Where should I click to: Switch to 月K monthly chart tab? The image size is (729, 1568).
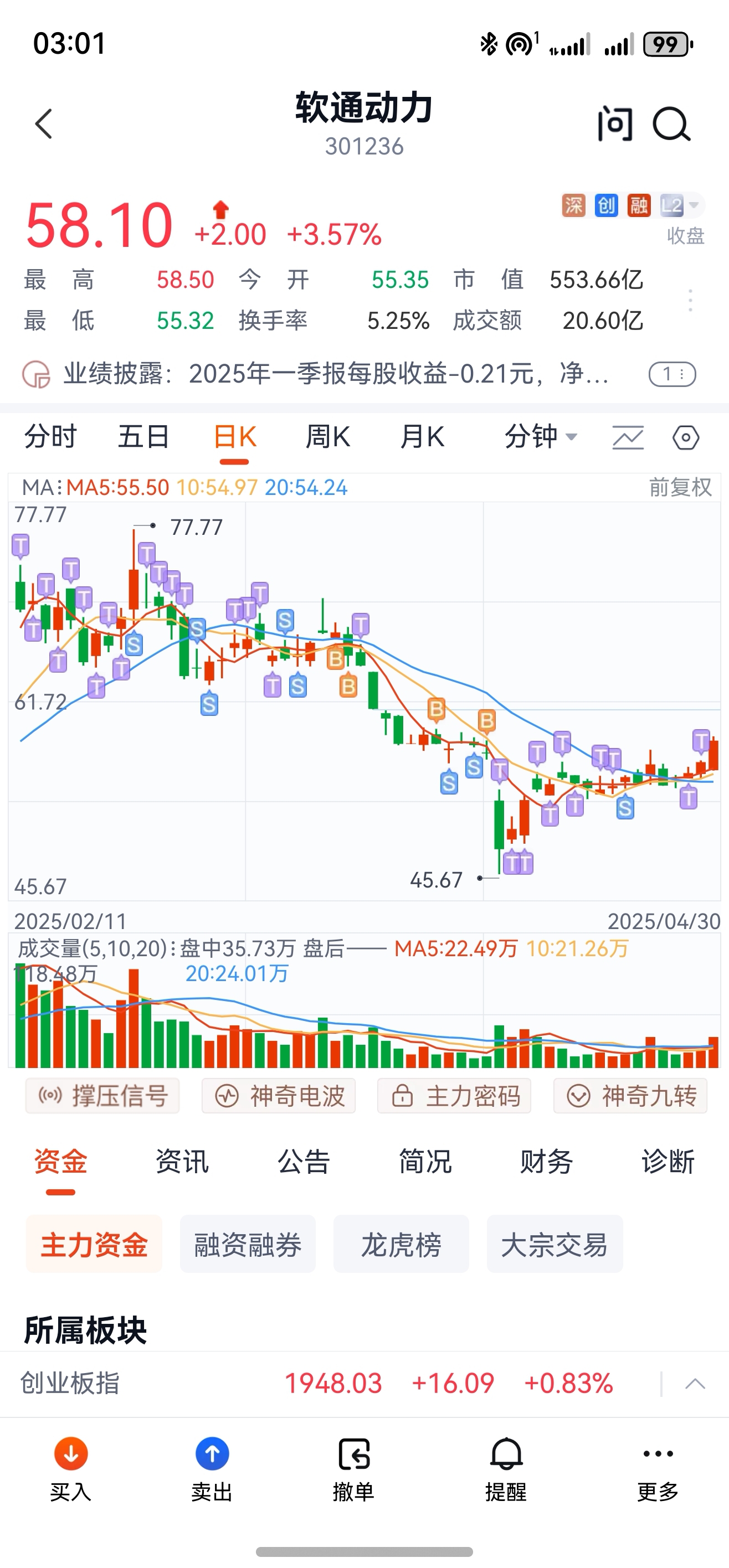422,437
